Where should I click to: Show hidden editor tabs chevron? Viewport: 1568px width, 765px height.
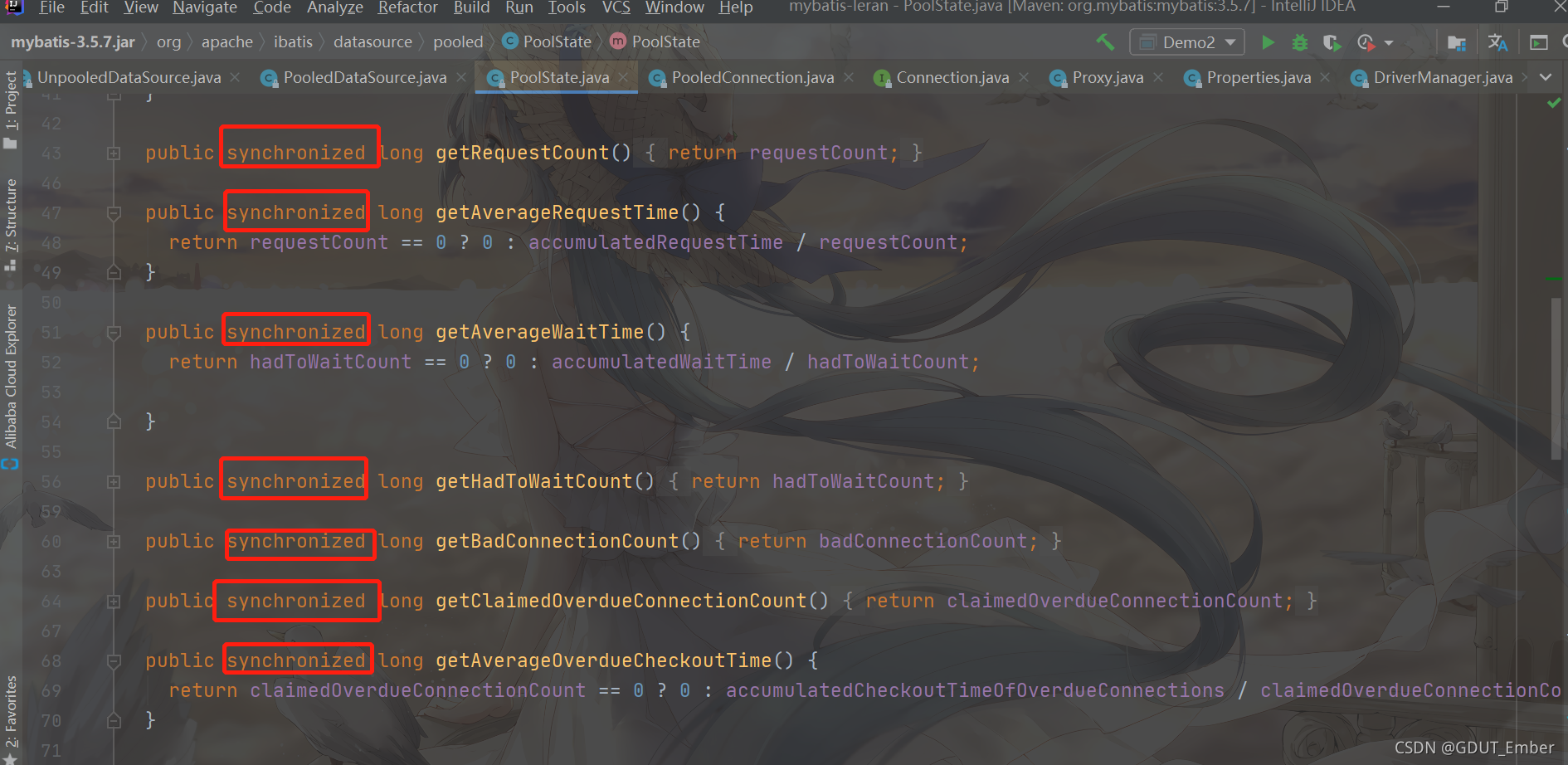click(1546, 77)
